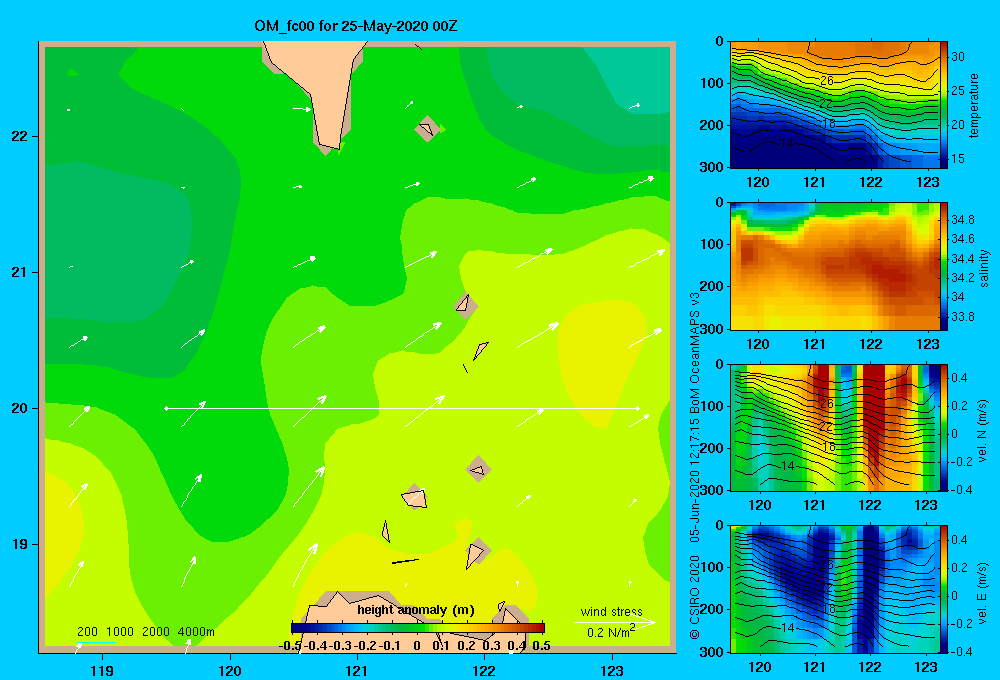The height and width of the screenshot is (680, 1000).
Task: Click longitude 123 on the main map axis
Action: pyautogui.click(x=612, y=670)
